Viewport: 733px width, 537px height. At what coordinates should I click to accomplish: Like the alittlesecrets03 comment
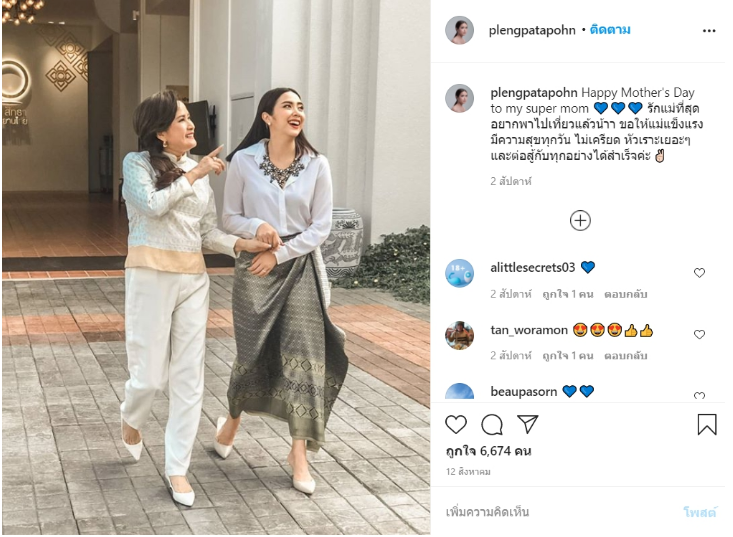point(699,273)
